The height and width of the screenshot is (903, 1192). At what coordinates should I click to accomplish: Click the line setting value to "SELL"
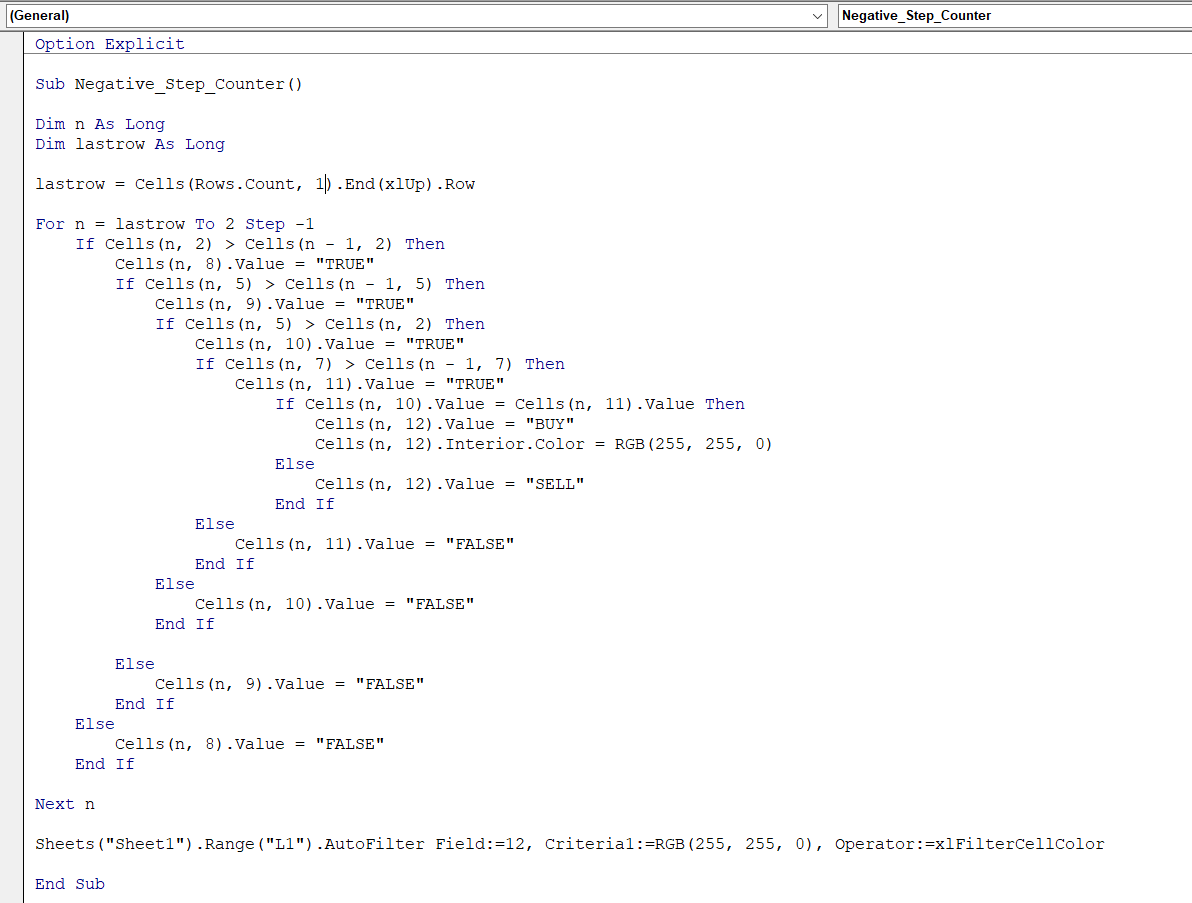pos(449,484)
